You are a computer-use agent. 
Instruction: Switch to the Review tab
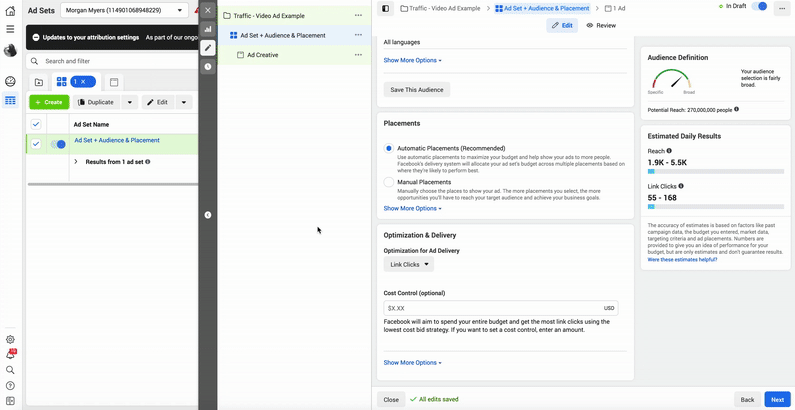tap(601, 25)
